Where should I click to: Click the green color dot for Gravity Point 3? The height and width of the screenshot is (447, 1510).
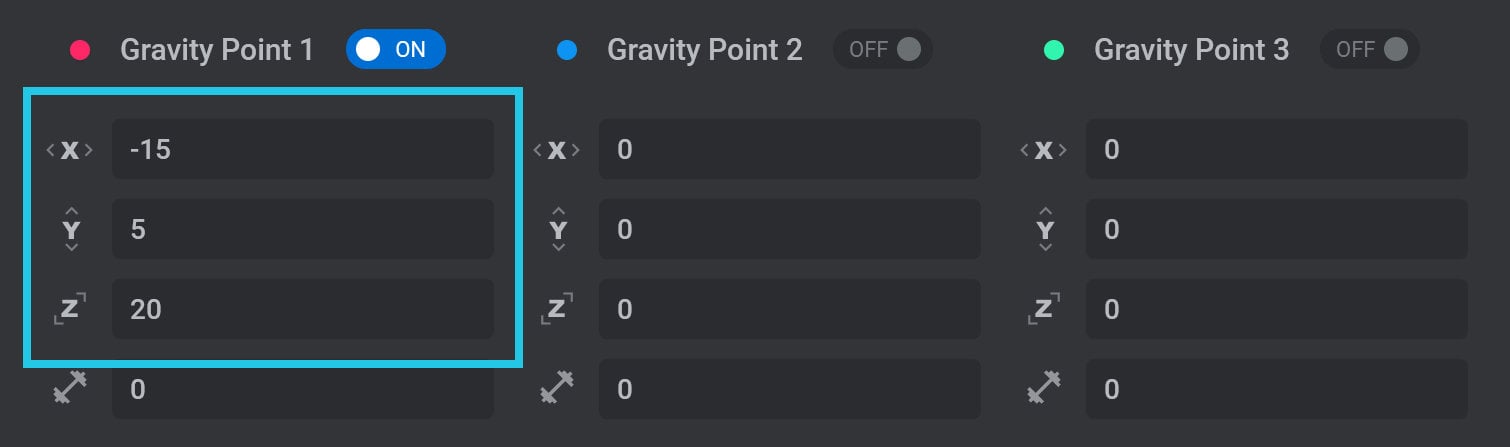[x=1054, y=50]
